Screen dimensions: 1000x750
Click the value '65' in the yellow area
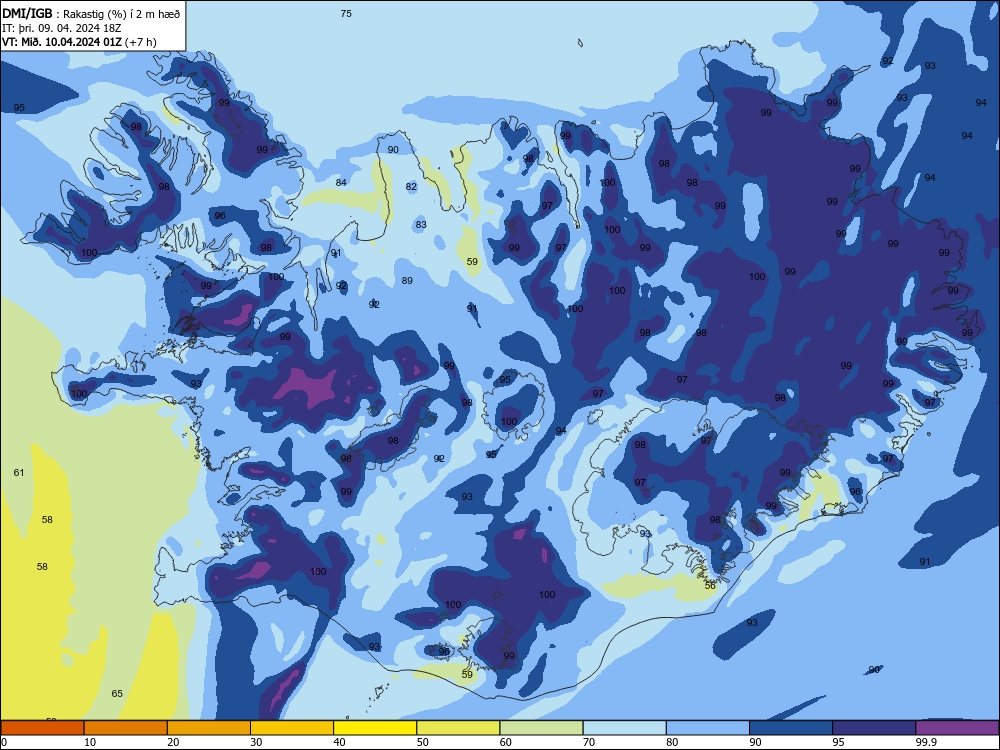pyautogui.click(x=117, y=693)
